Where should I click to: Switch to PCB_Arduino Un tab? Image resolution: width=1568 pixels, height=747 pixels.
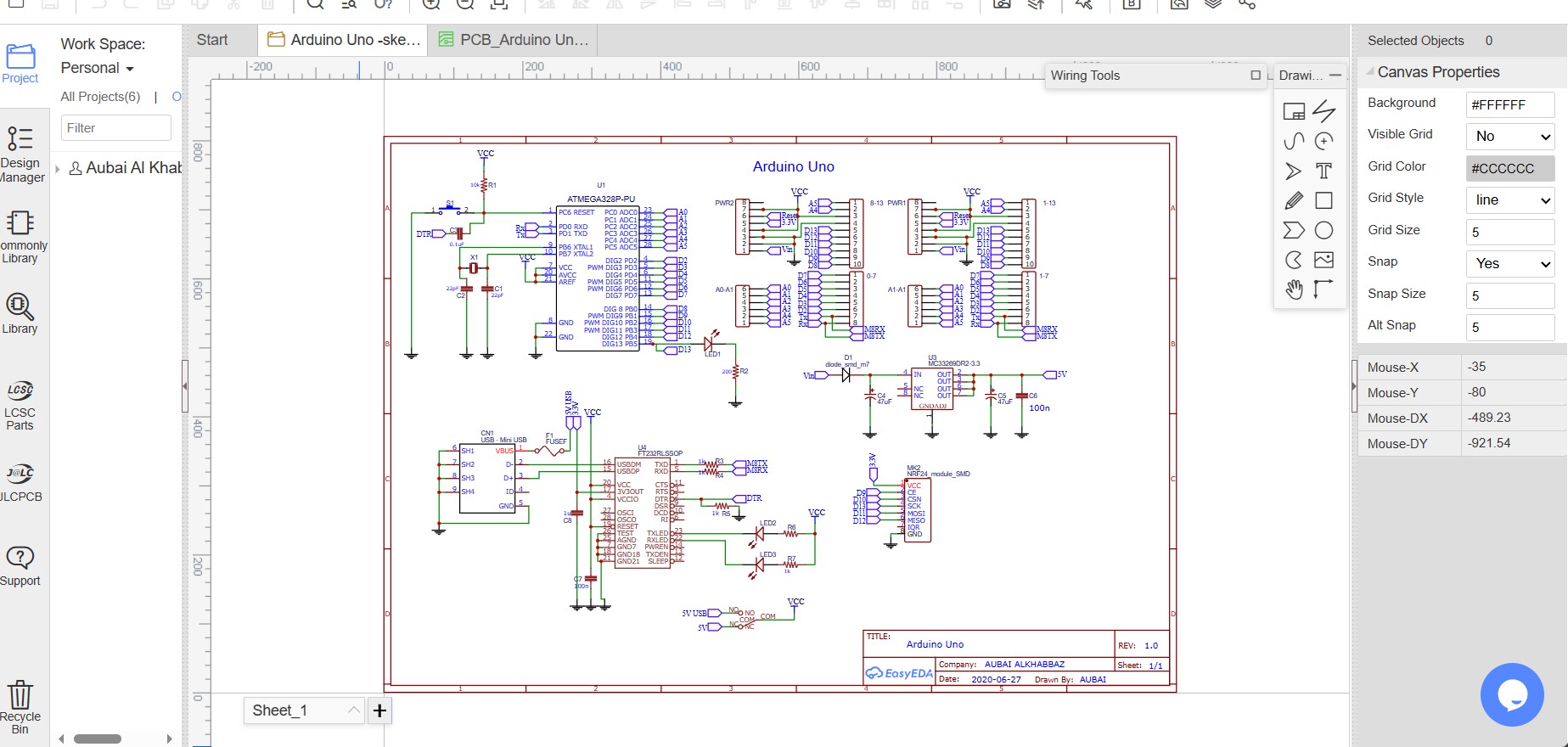514,40
